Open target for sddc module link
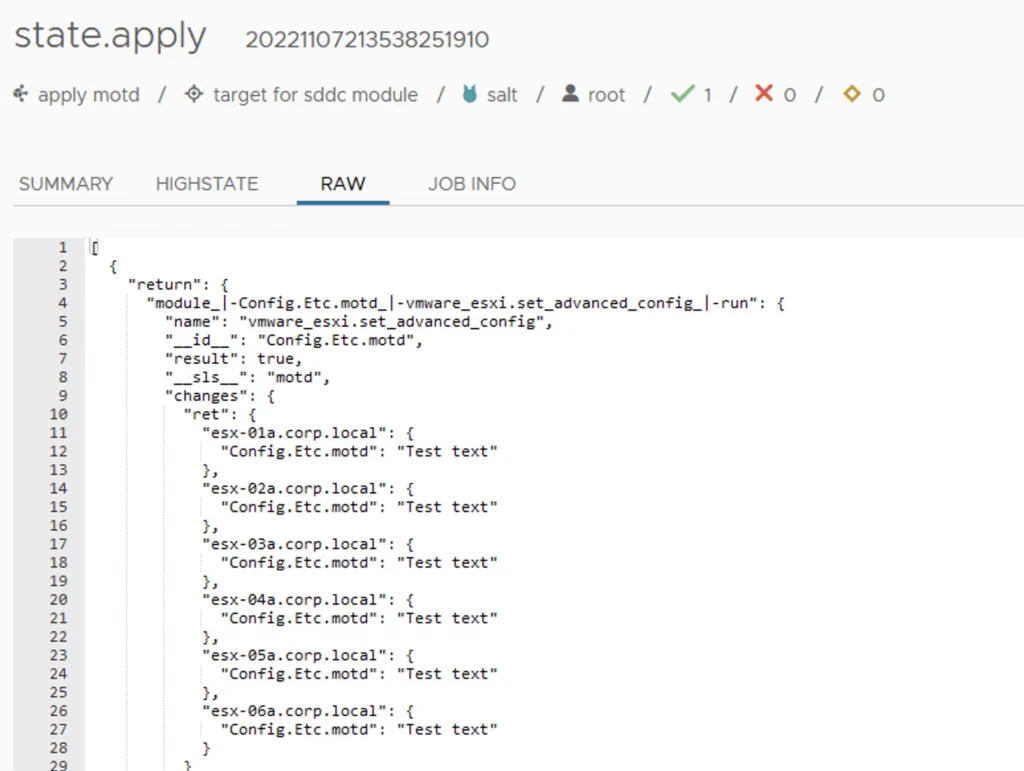1024x771 pixels. click(x=315, y=95)
